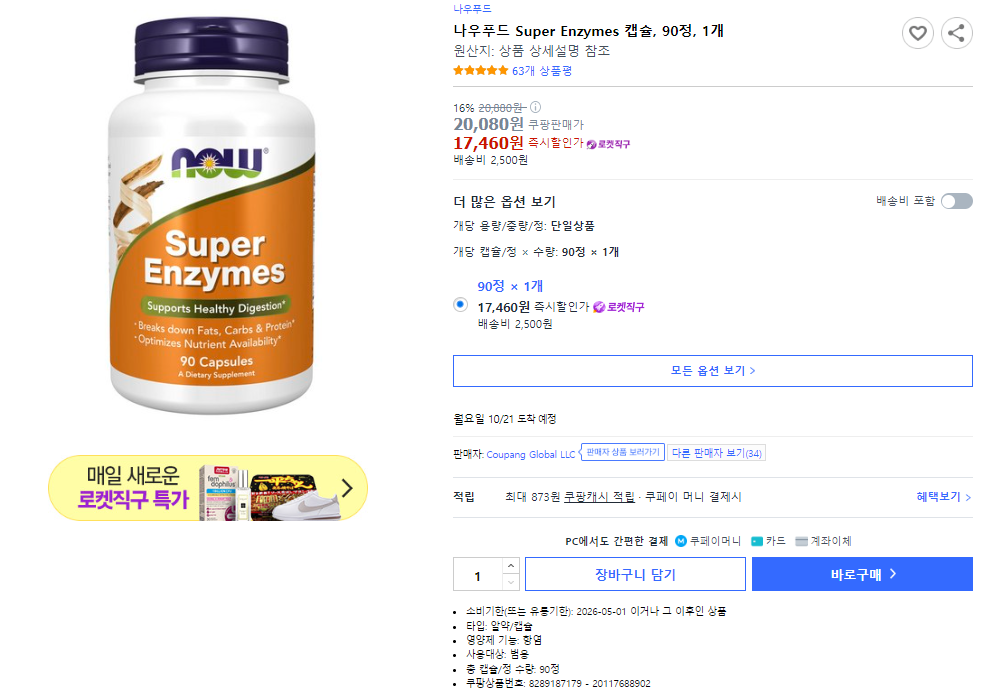The image size is (981, 697).
Task: Click the five-star rating stars
Action: (481, 71)
